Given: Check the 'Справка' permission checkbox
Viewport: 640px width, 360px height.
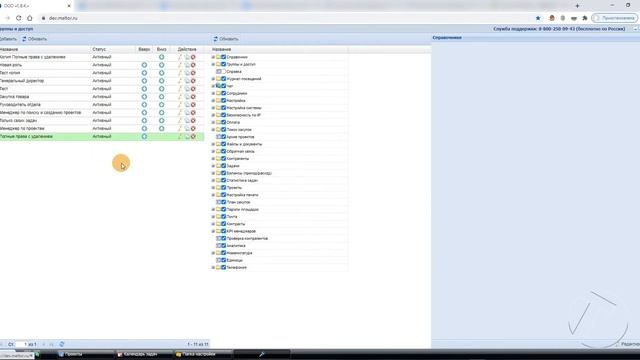Looking at the screenshot, I should pos(223,71).
